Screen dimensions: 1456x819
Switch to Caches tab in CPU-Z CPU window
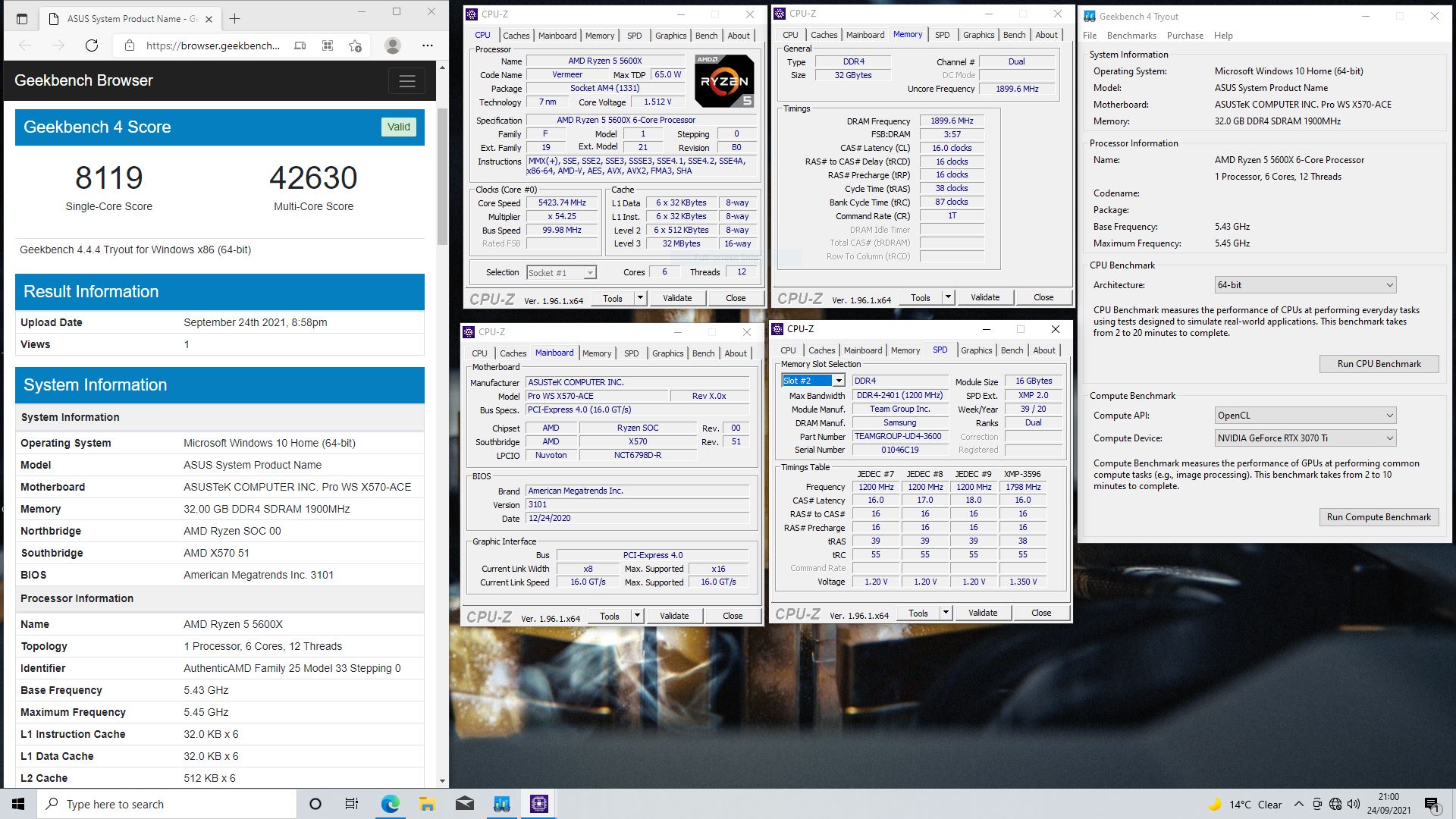pos(516,36)
